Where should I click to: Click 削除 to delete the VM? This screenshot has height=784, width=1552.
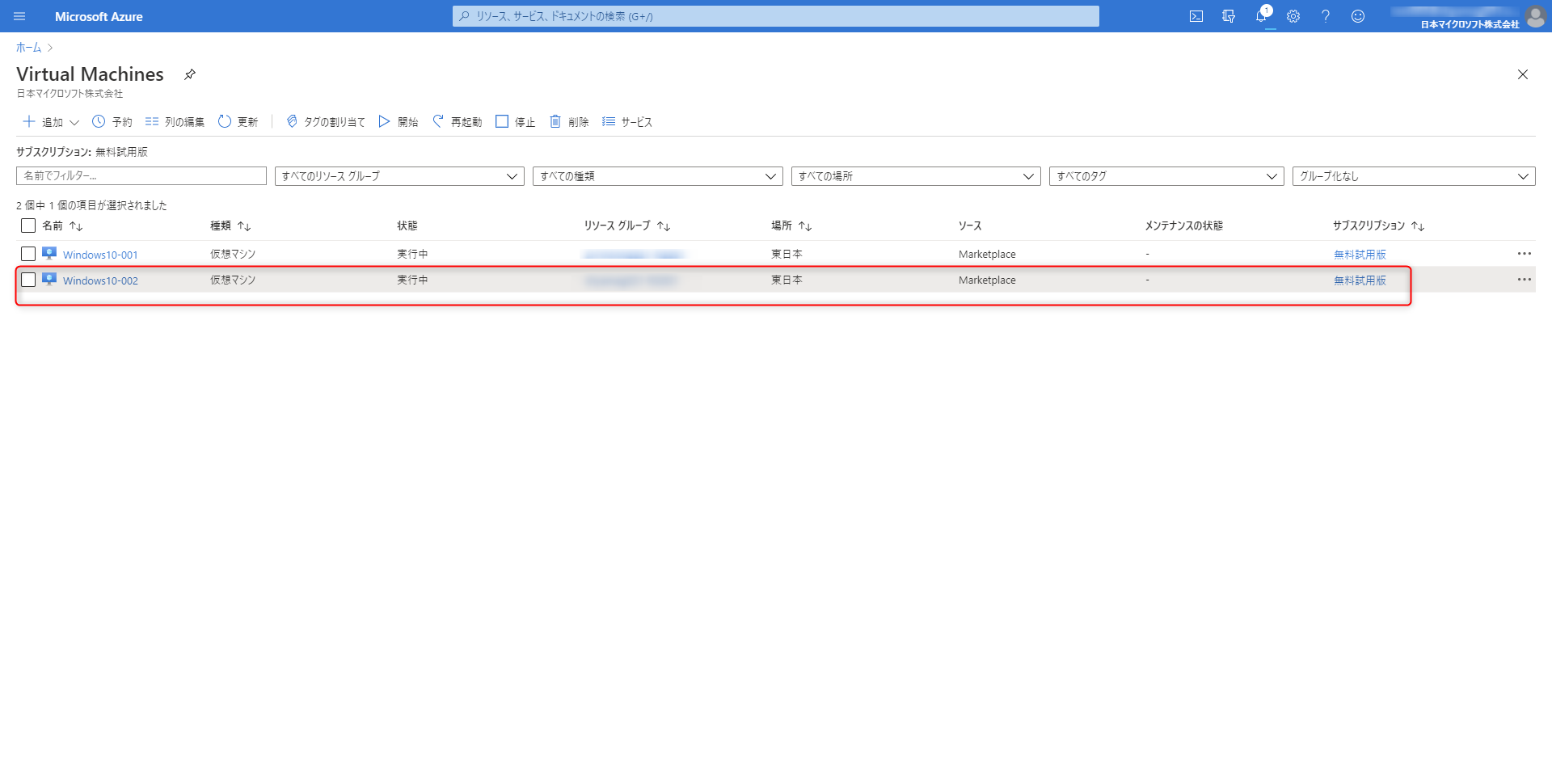569,122
